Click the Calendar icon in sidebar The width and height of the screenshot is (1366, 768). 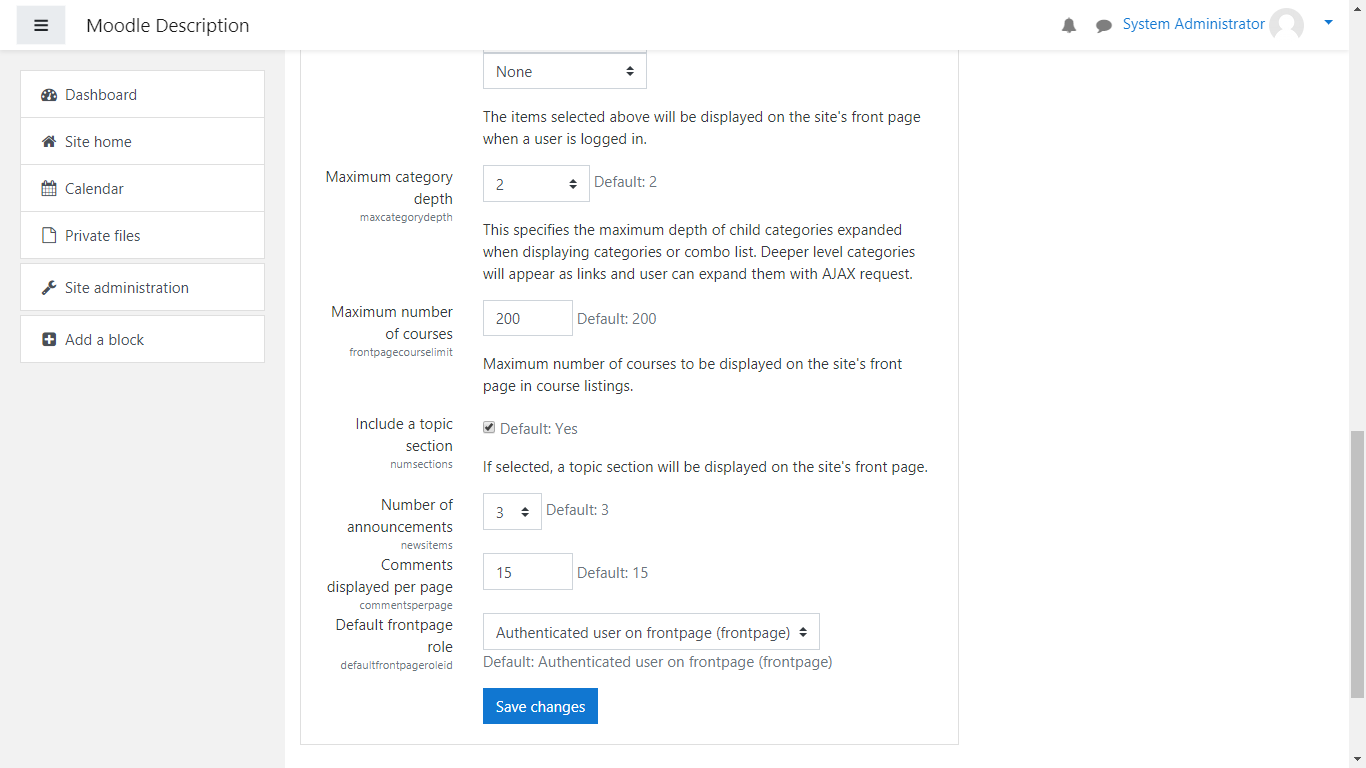[49, 189]
